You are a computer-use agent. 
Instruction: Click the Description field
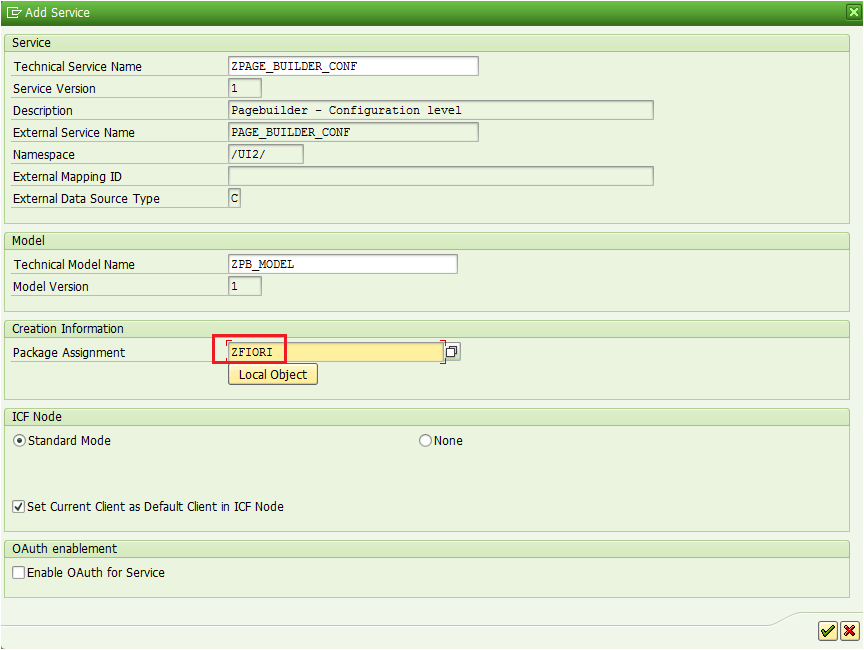[441, 110]
